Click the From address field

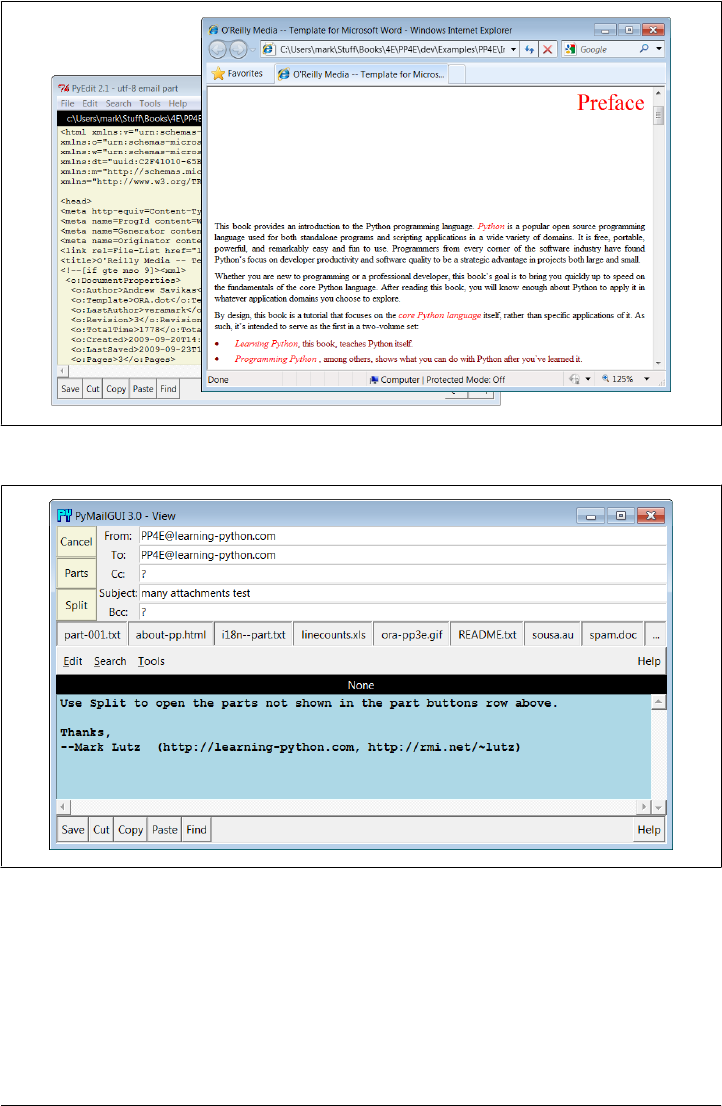pyautogui.click(x=403, y=536)
